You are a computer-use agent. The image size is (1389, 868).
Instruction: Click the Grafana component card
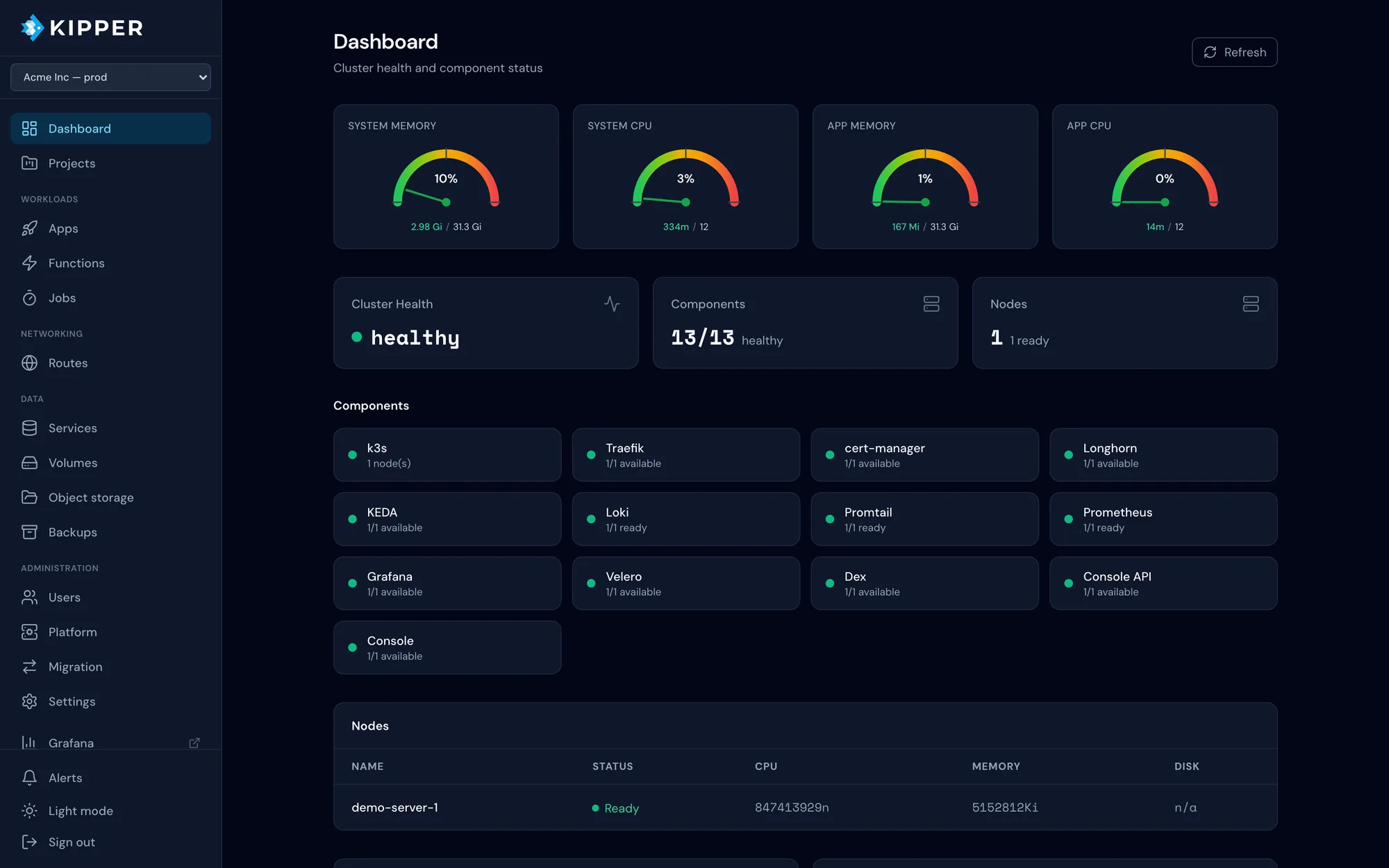tap(447, 583)
